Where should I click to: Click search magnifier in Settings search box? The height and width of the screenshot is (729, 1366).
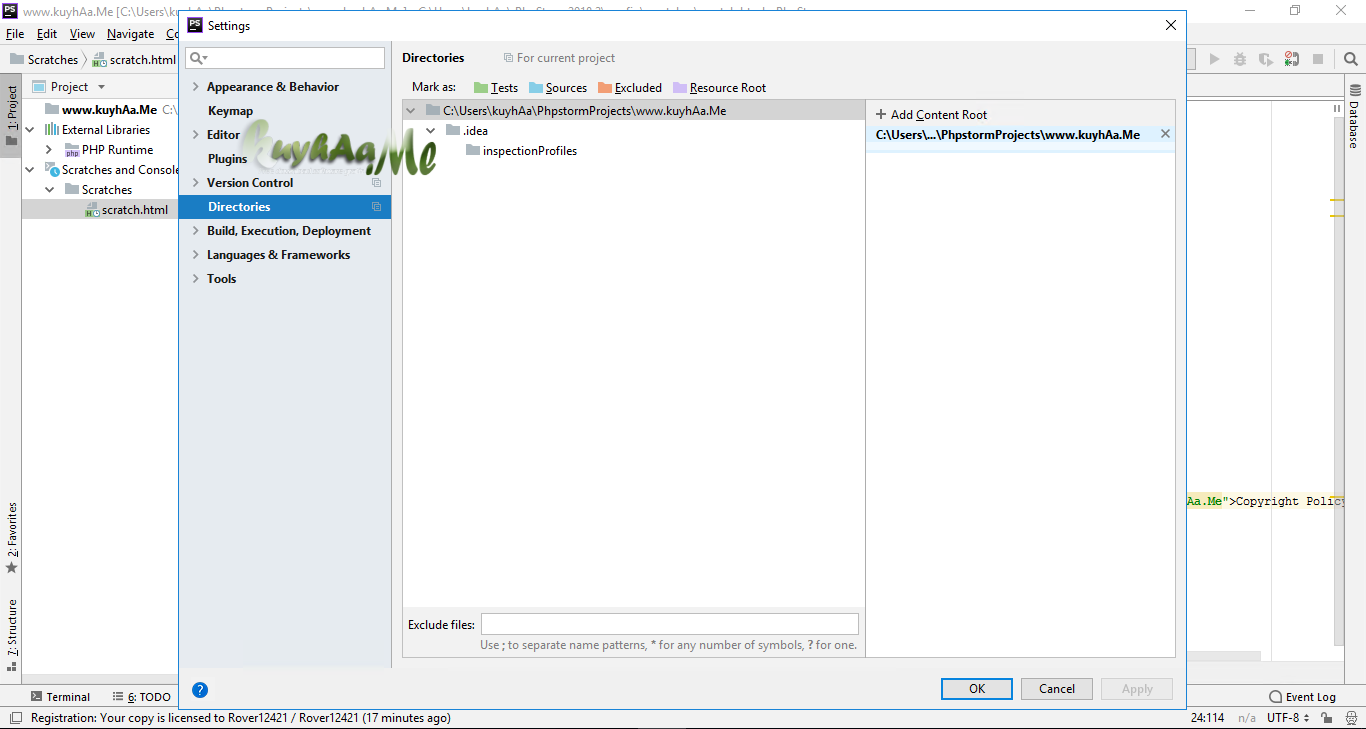pos(198,58)
